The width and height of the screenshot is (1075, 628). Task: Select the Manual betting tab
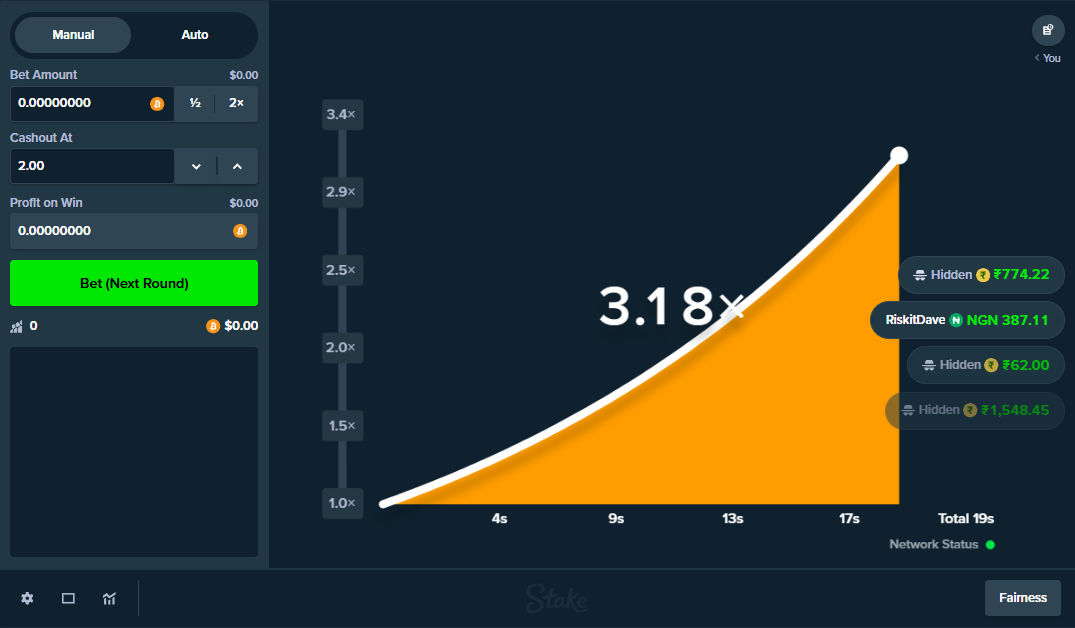click(72, 34)
